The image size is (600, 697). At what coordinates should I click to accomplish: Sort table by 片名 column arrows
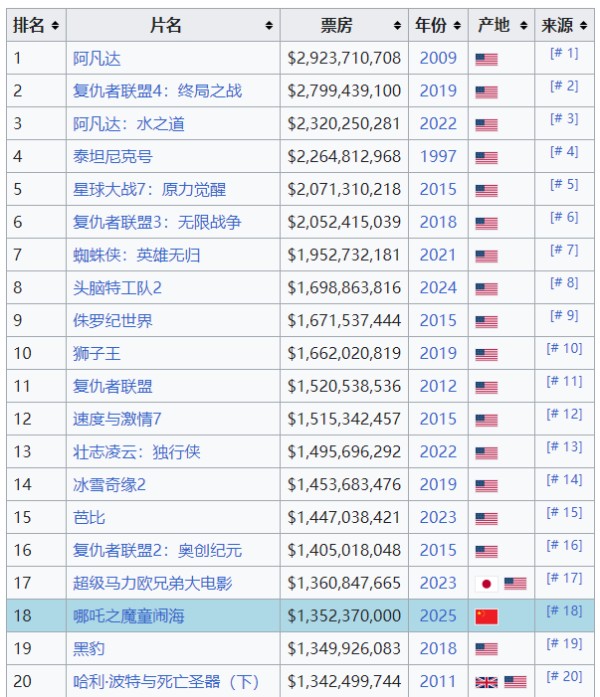pos(268,25)
